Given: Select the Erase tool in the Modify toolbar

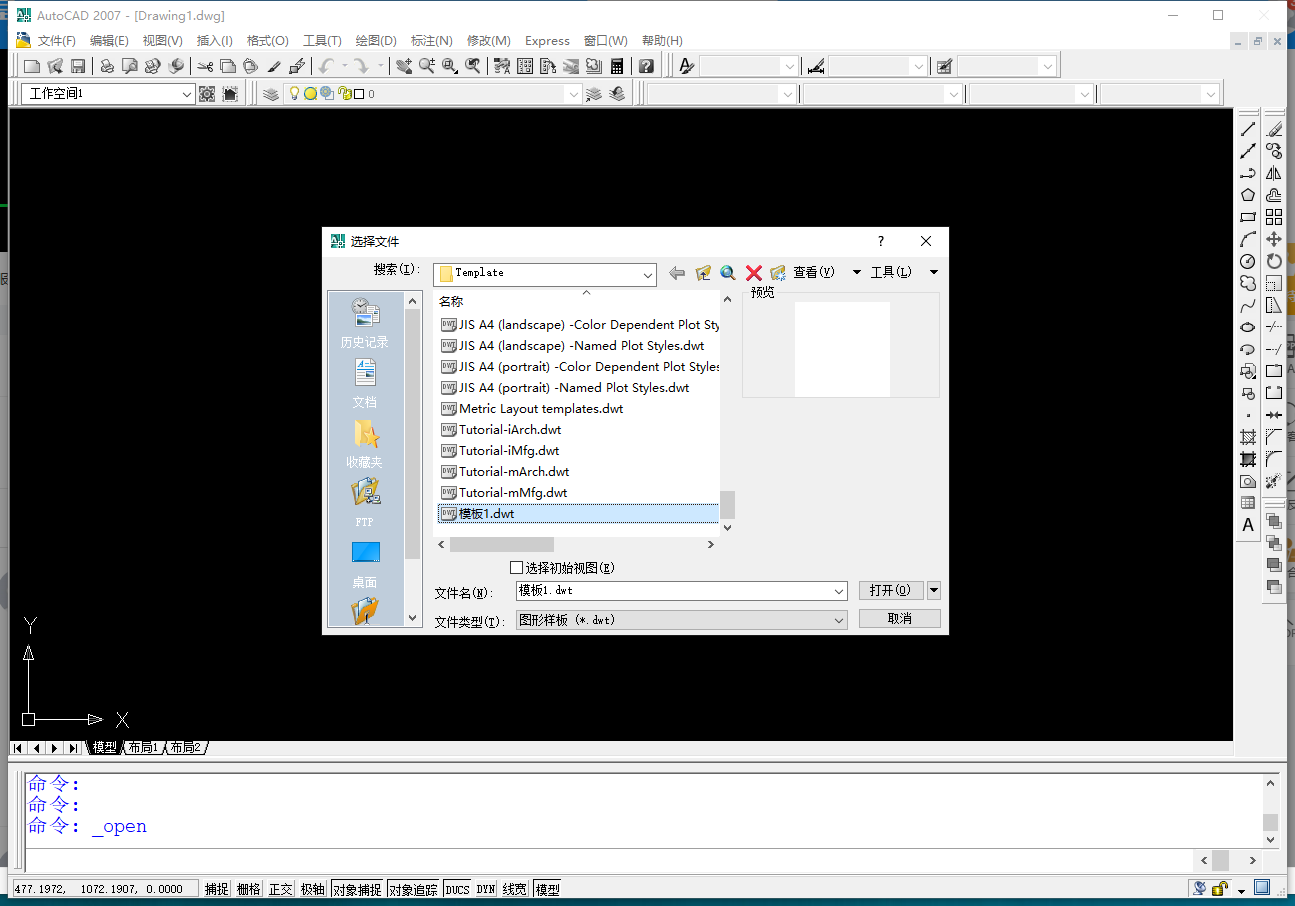Looking at the screenshot, I should 1274,129.
